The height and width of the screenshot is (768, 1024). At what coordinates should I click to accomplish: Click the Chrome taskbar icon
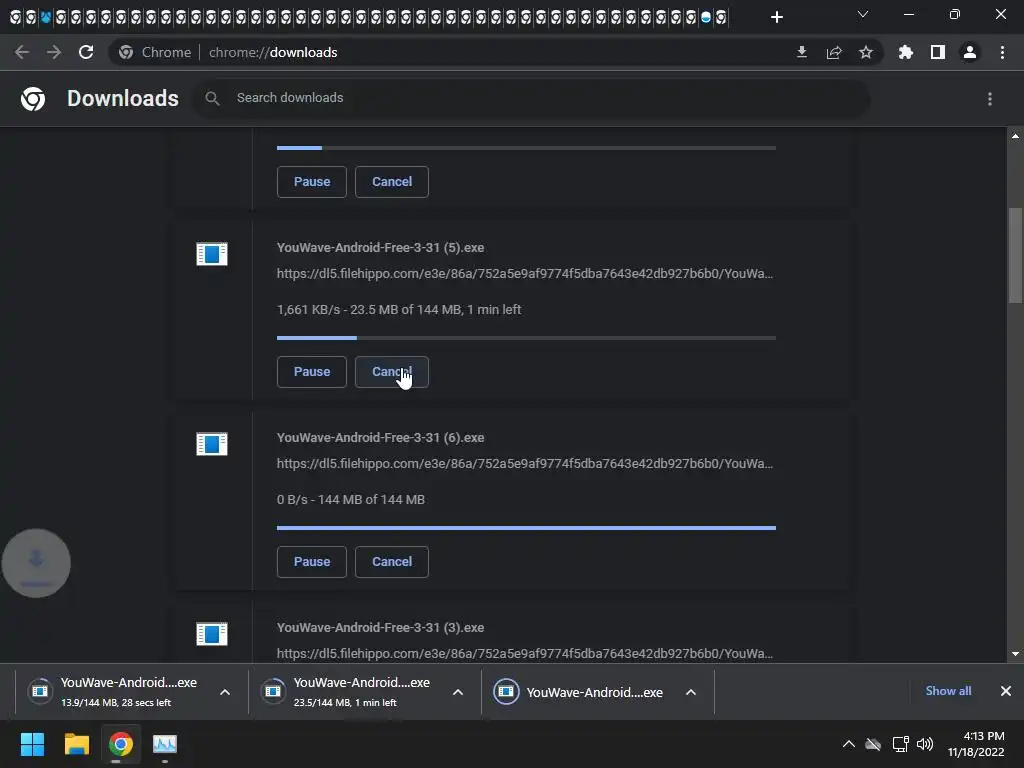point(121,744)
